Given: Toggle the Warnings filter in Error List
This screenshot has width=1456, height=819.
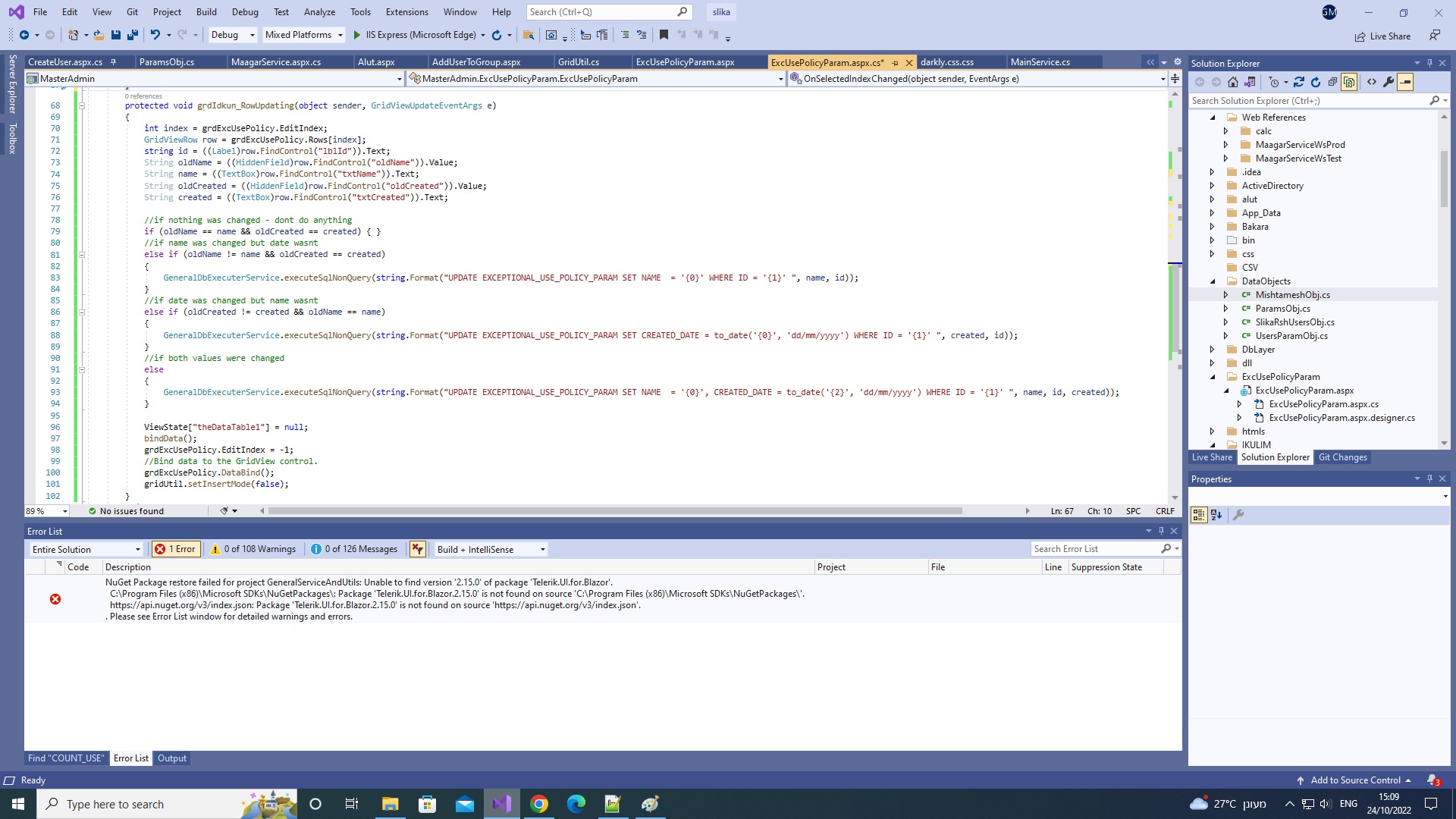Looking at the screenshot, I should [x=253, y=548].
